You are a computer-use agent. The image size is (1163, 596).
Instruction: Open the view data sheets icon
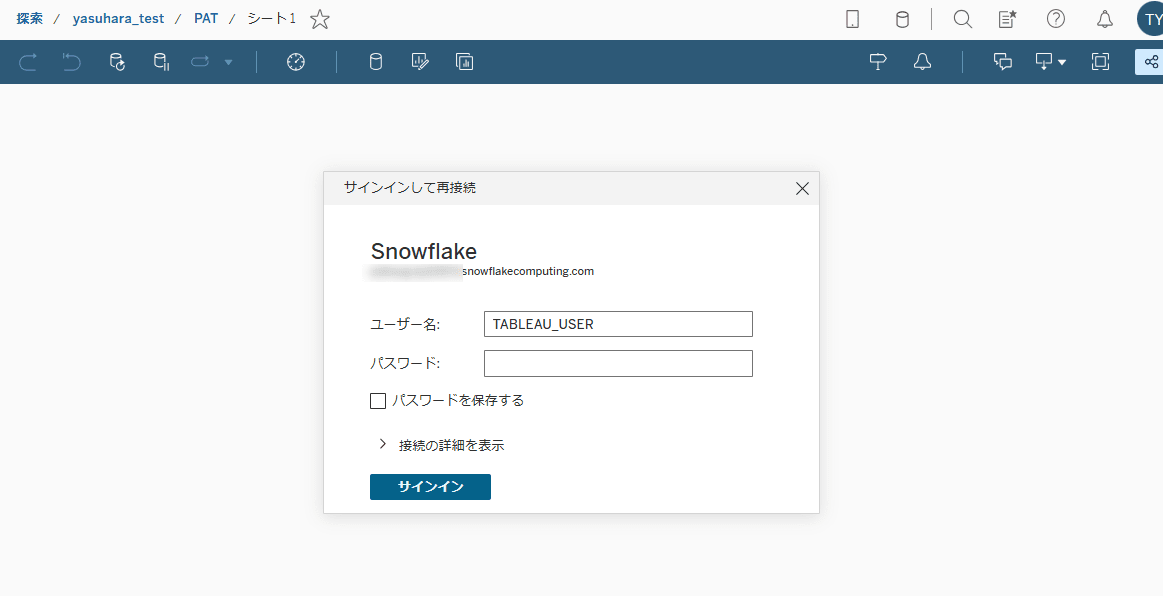pyautogui.click(x=464, y=62)
